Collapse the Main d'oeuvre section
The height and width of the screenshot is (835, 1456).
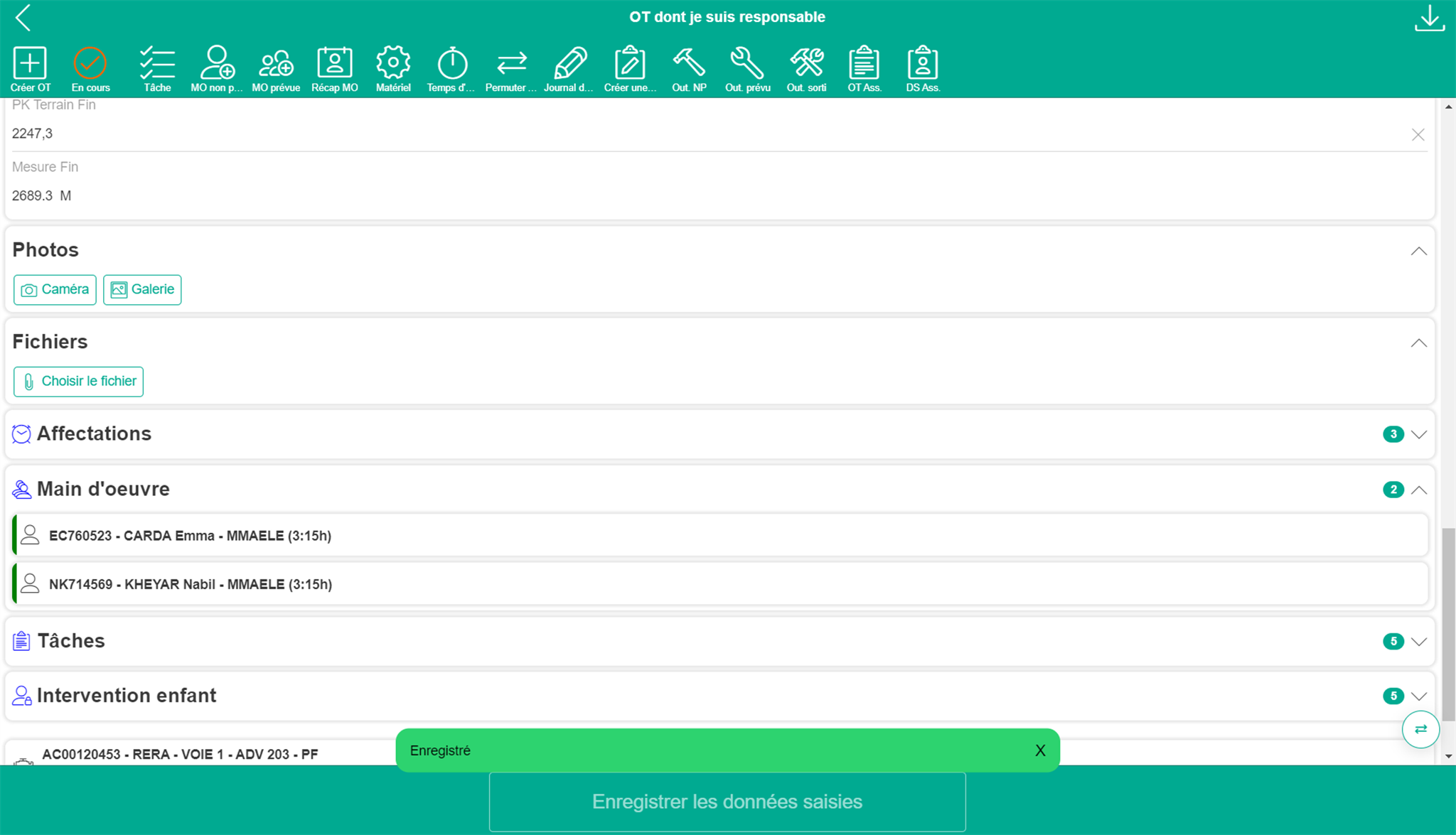1418,490
